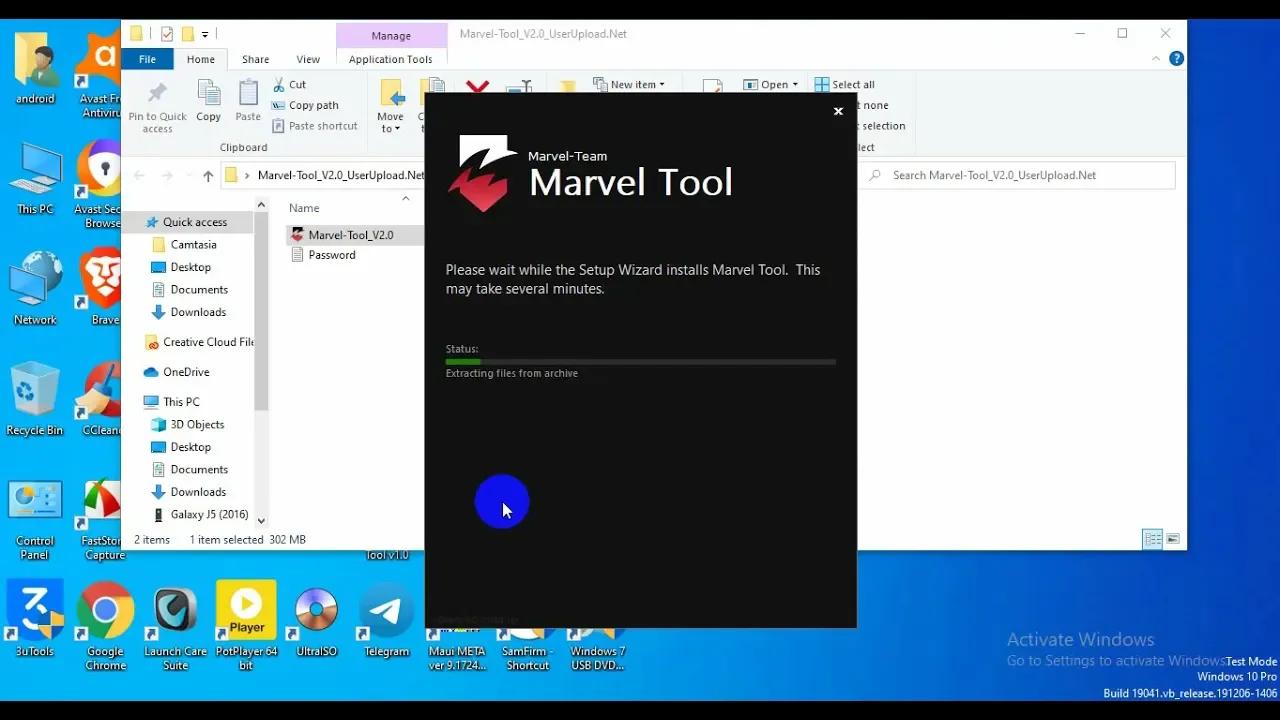Open Camtasia folder in the navigation pane
The height and width of the screenshot is (720, 1280).
[x=193, y=244]
